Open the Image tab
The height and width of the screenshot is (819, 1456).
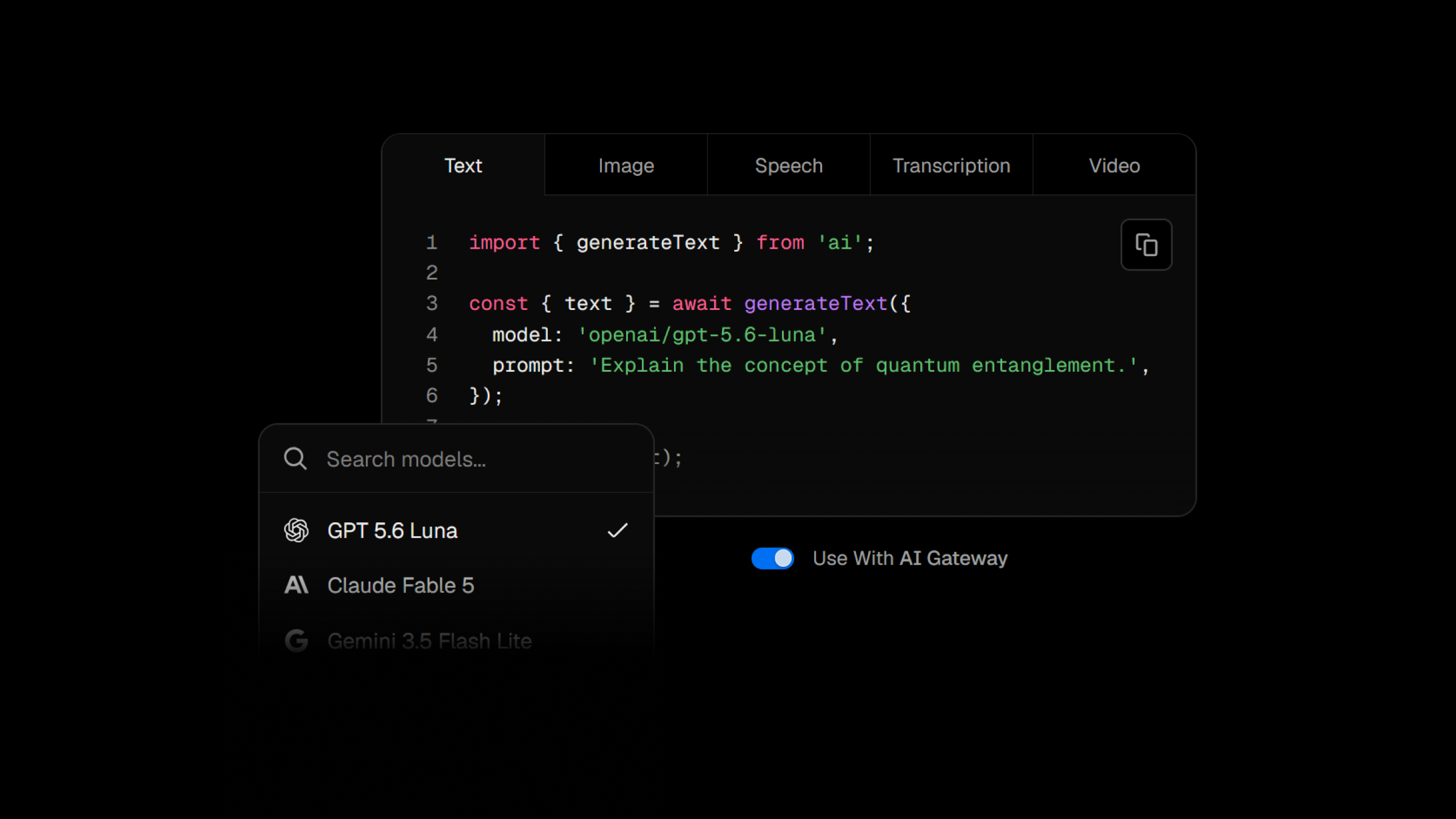point(626,165)
